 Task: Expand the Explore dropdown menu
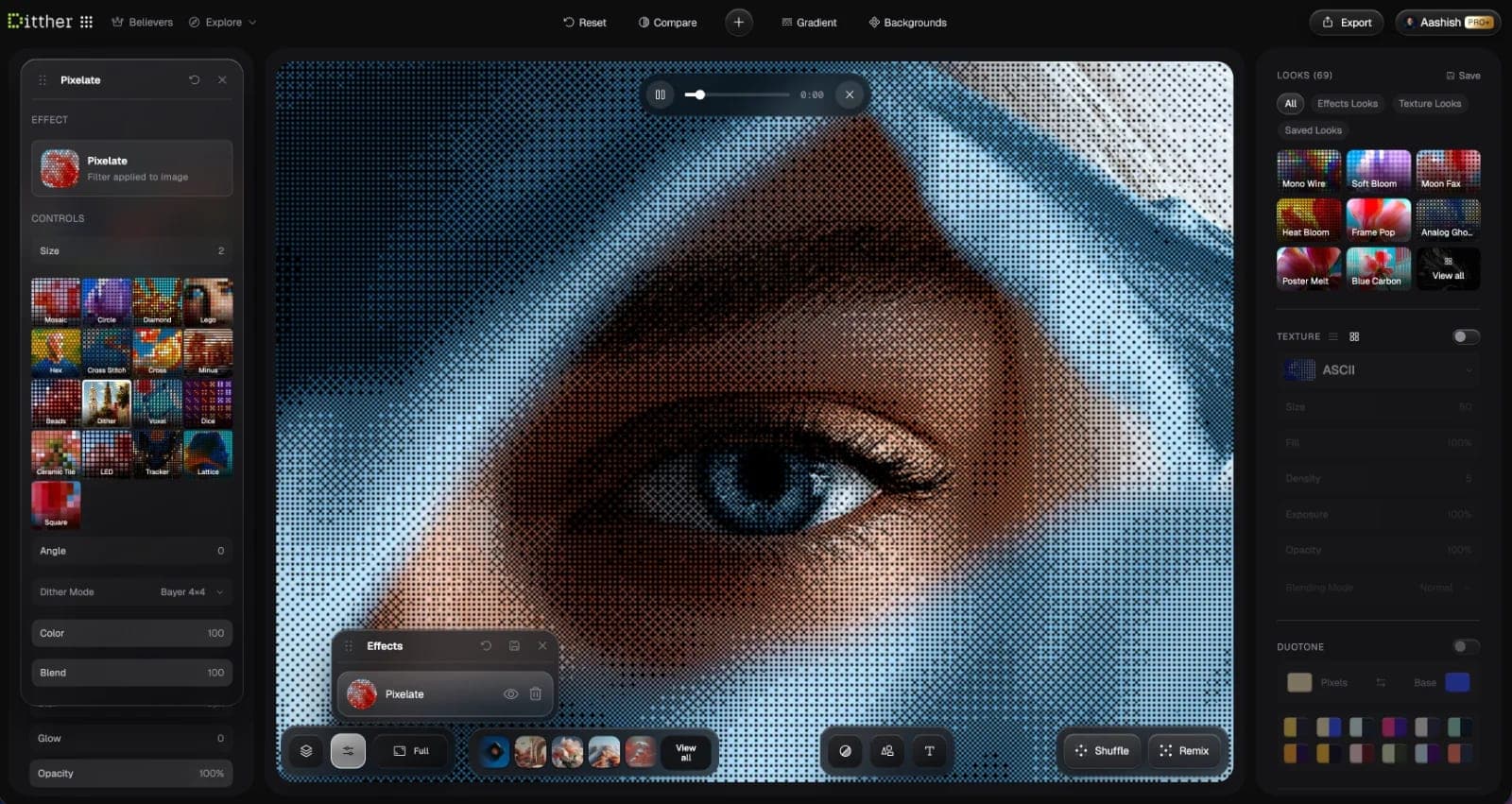coord(222,22)
